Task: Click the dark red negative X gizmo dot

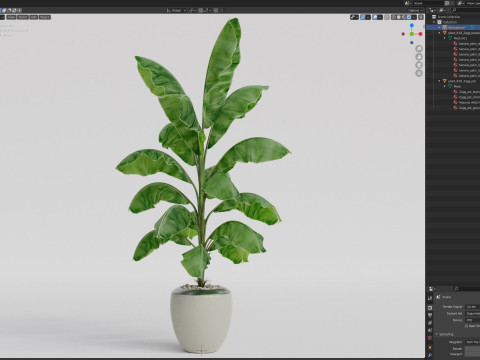Action: (x=403, y=34)
